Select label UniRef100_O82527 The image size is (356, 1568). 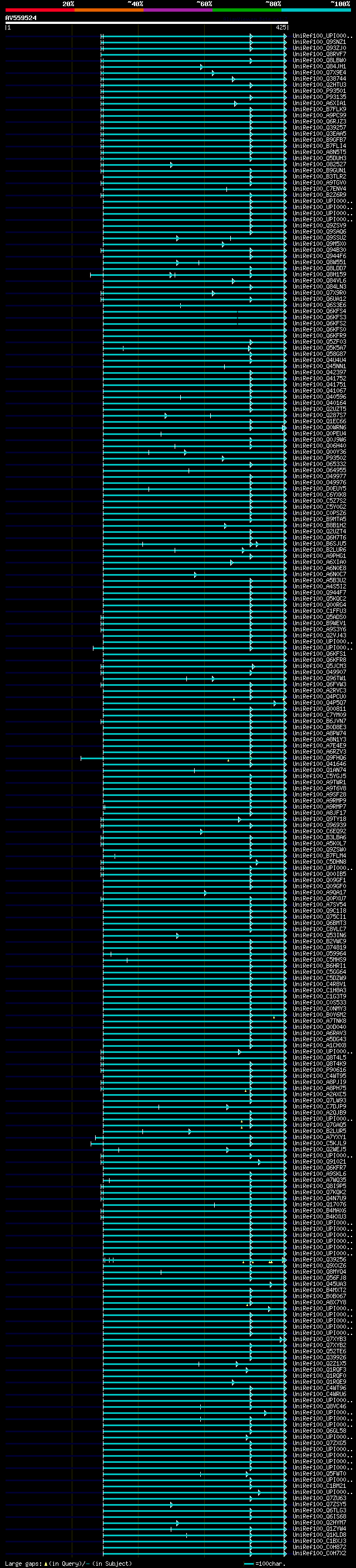[319, 164]
